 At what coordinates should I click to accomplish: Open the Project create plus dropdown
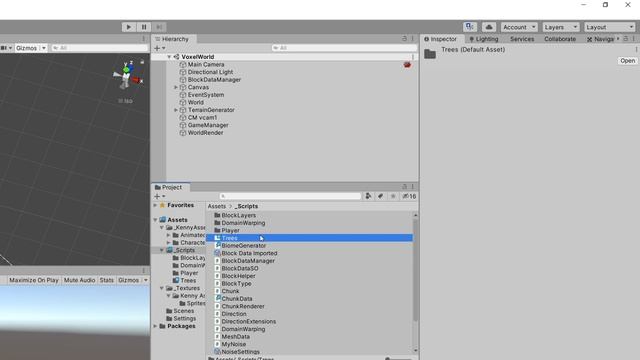[159, 196]
